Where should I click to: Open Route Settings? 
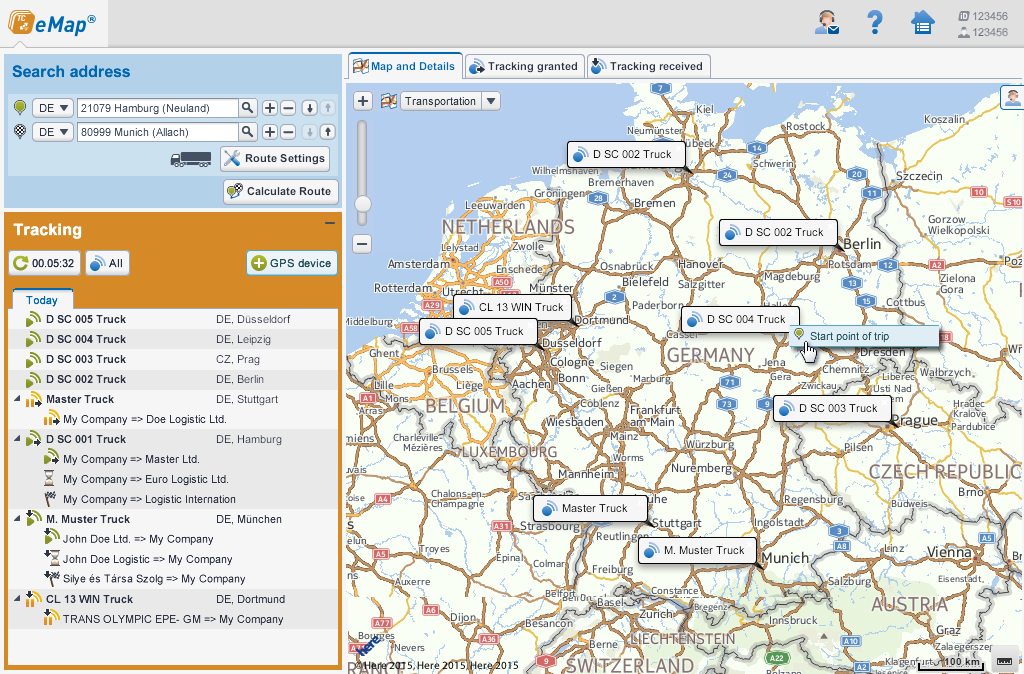274,158
